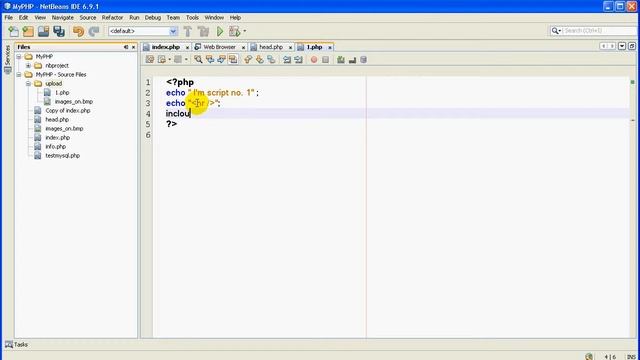Image resolution: width=640 pixels, height=360 pixels.
Task: Run the project with green play icon
Action: point(220,31)
